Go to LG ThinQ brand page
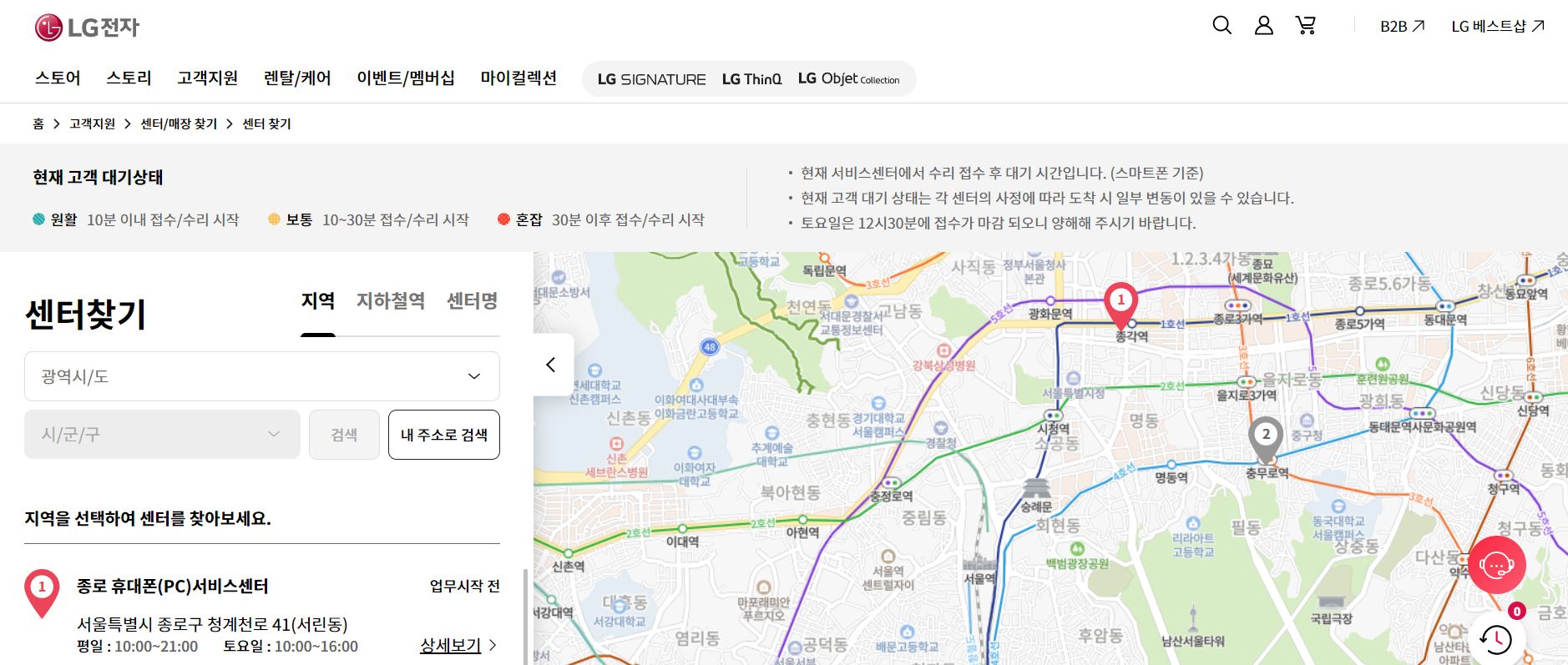Image resolution: width=1568 pixels, height=665 pixels. (751, 79)
